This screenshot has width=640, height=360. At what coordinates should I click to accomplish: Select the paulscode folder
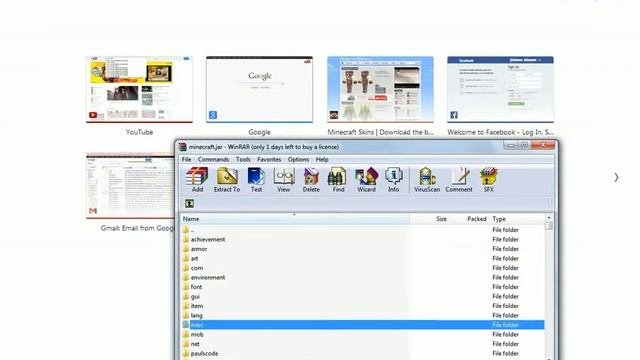(x=363, y=353)
